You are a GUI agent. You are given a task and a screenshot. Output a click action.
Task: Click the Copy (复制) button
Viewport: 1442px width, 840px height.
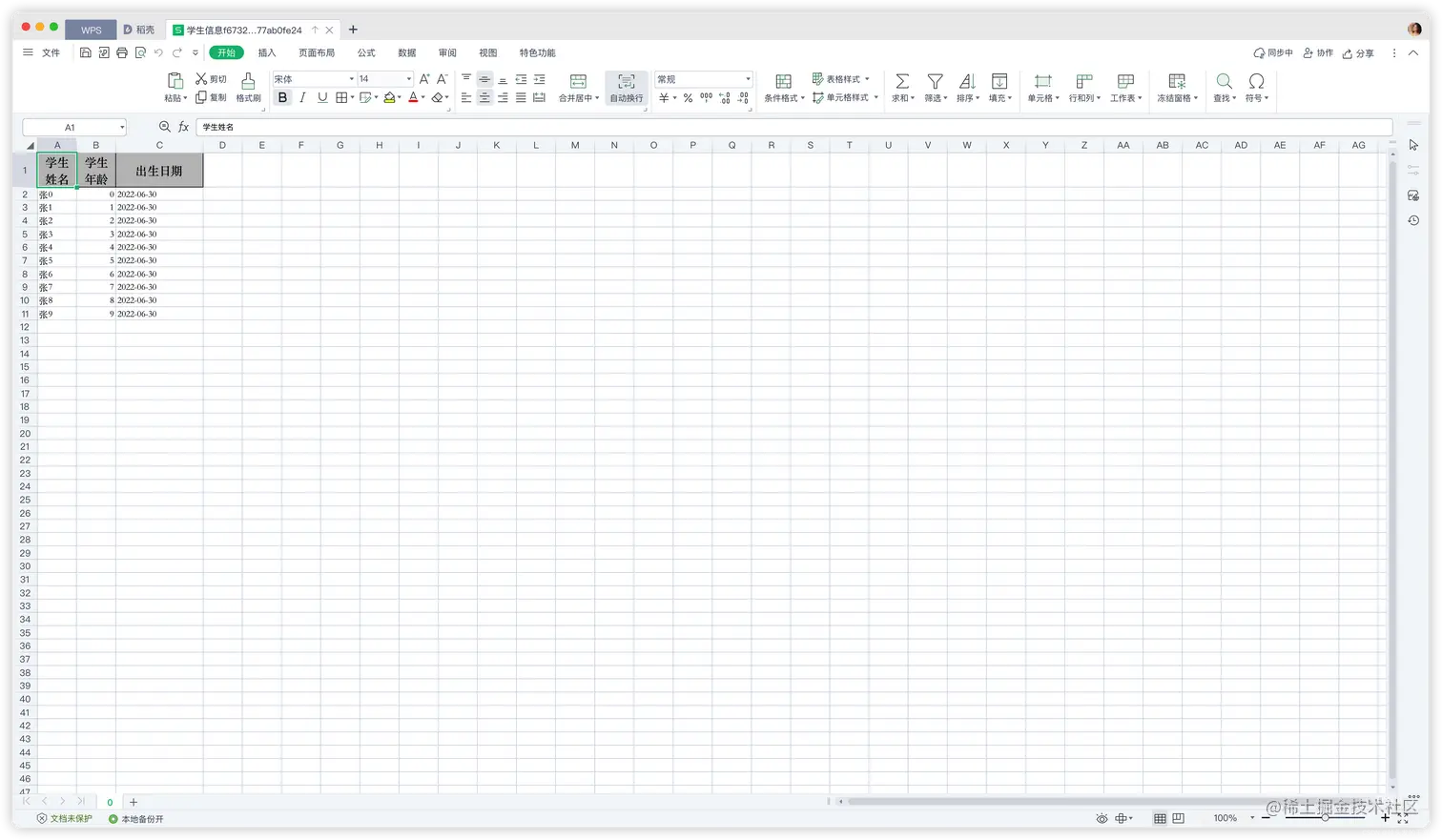pos(211,97)
